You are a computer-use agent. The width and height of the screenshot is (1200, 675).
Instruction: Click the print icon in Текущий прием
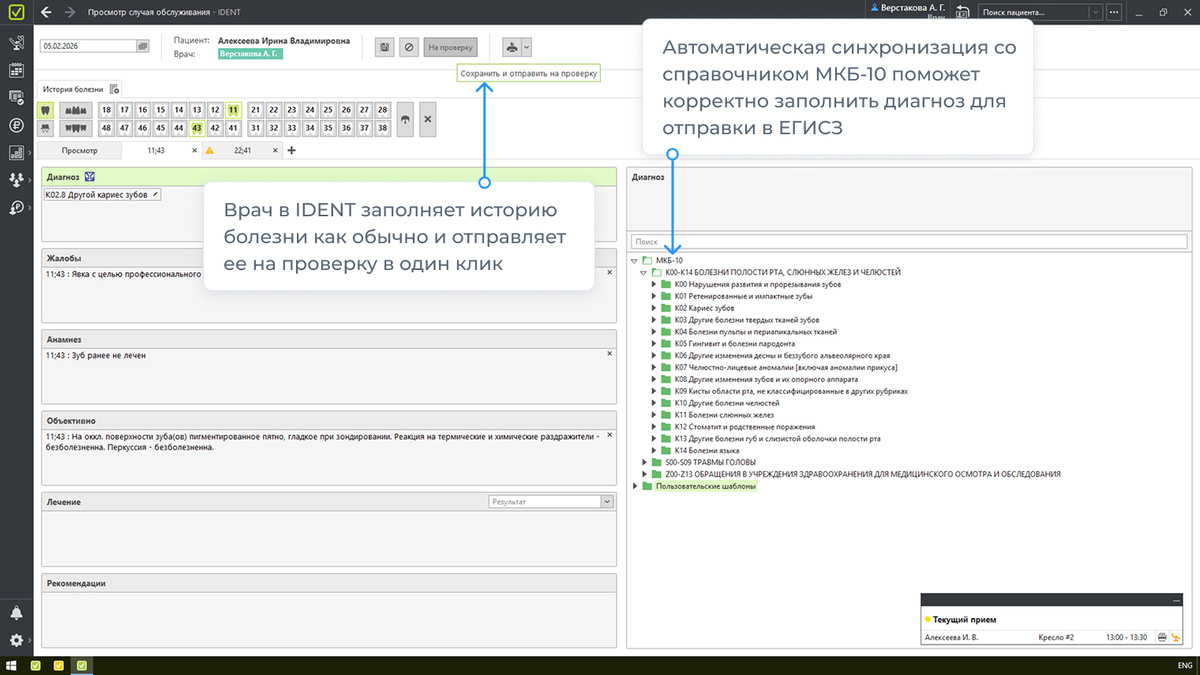point(1162,637)
